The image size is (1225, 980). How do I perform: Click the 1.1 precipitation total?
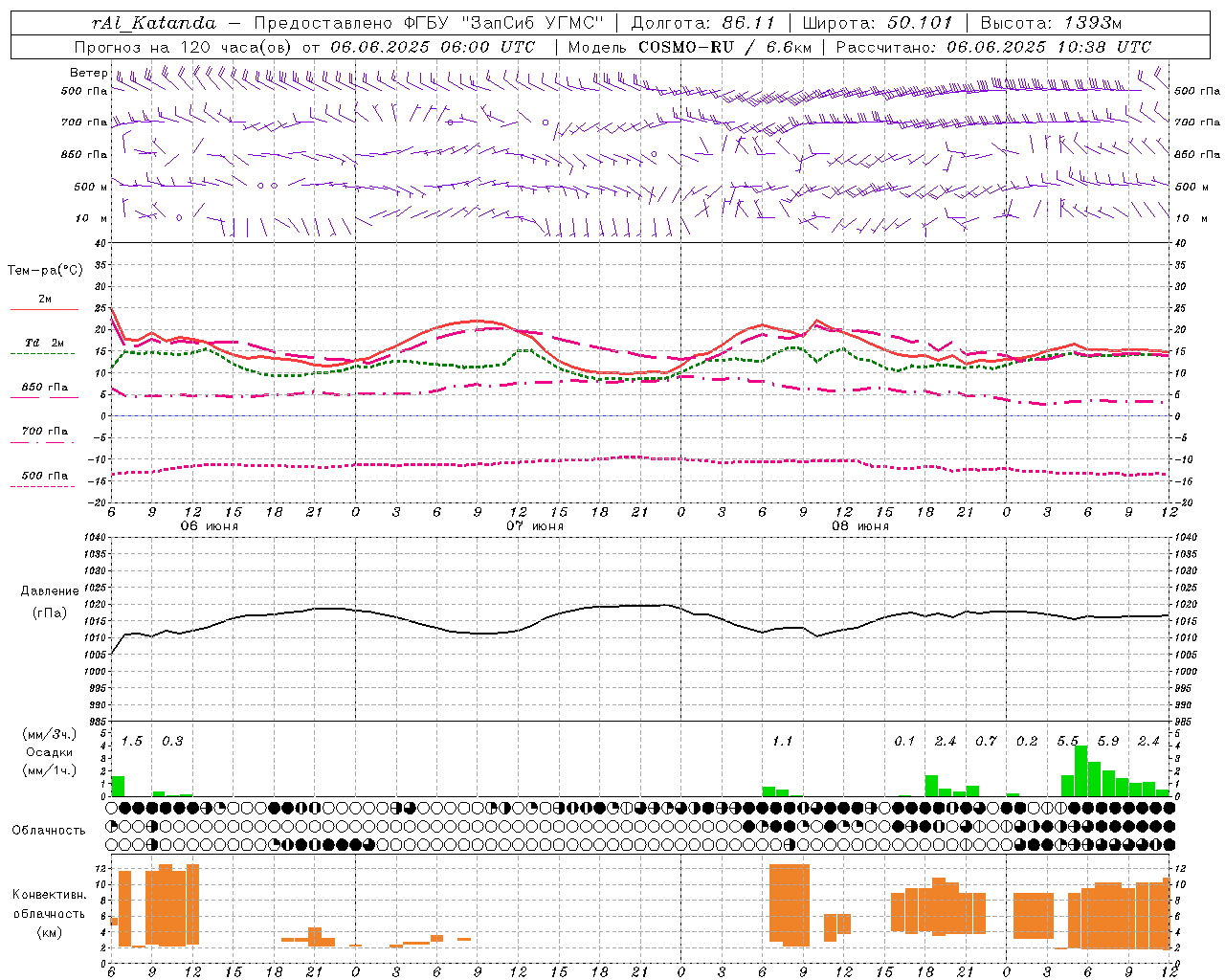click(x=782, y=742)
